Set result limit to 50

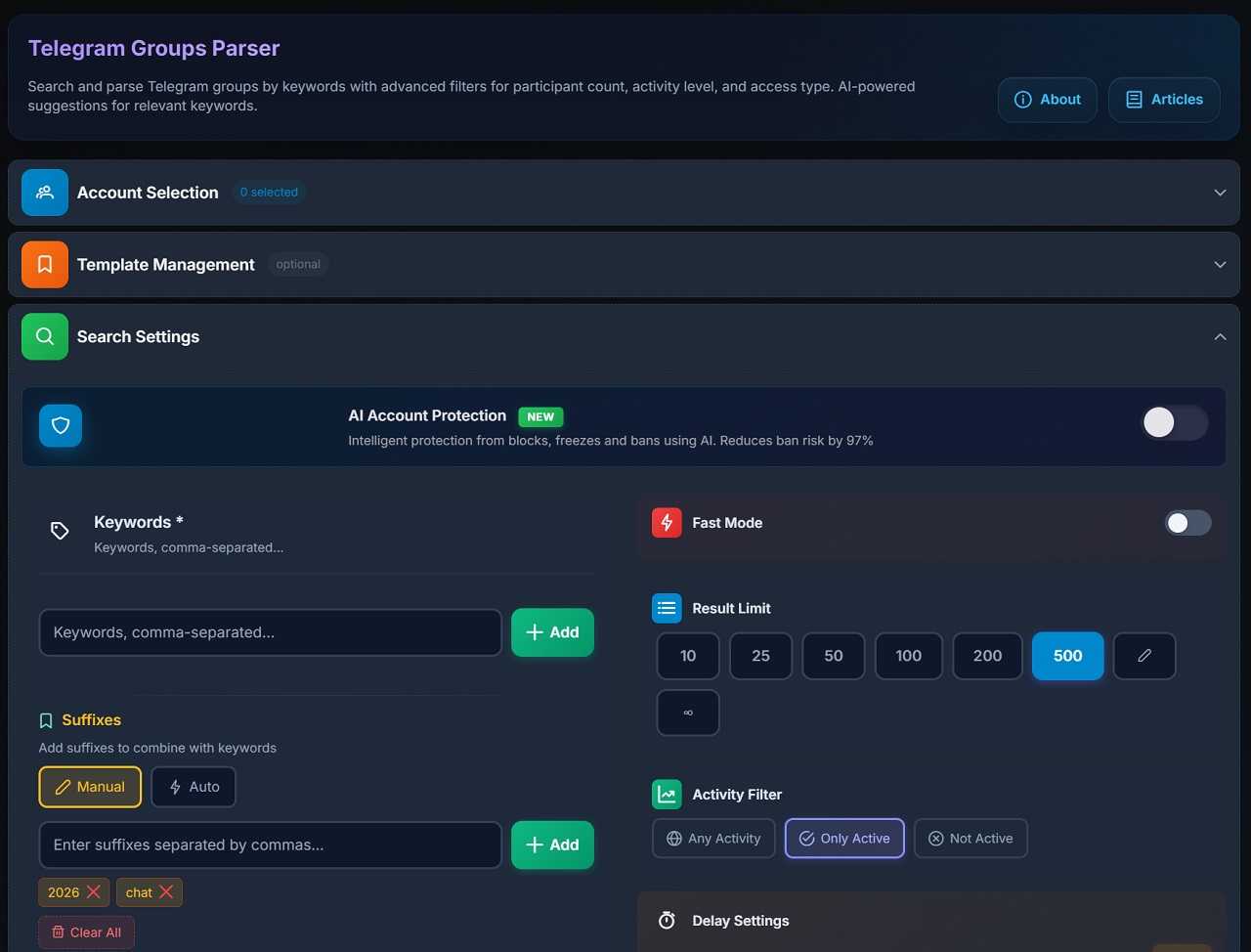(x=834, y=656)
